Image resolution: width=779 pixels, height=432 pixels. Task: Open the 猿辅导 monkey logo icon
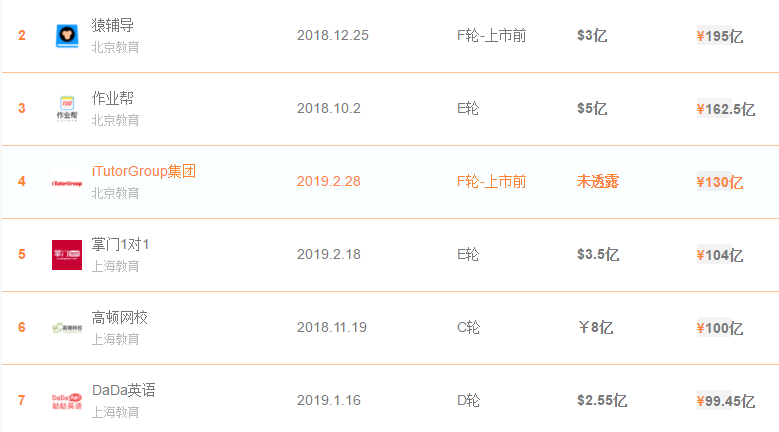pos(67,36)
